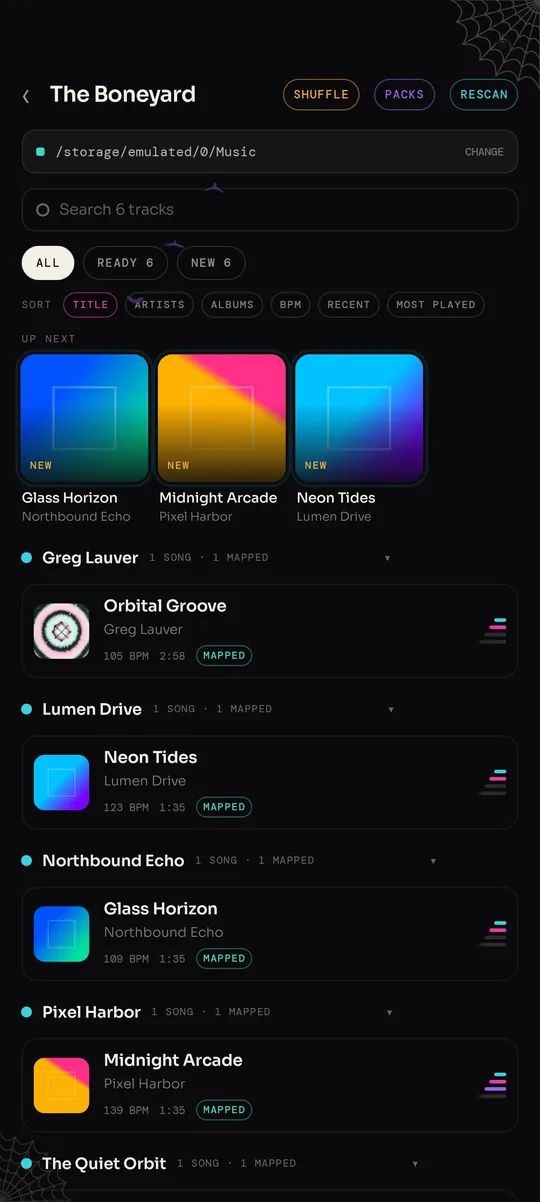This screenshot has height=1202, width=540.
Task: Collapse the Lumen Drive artist group
Action: pyautogui.click(x=391, y=709)
